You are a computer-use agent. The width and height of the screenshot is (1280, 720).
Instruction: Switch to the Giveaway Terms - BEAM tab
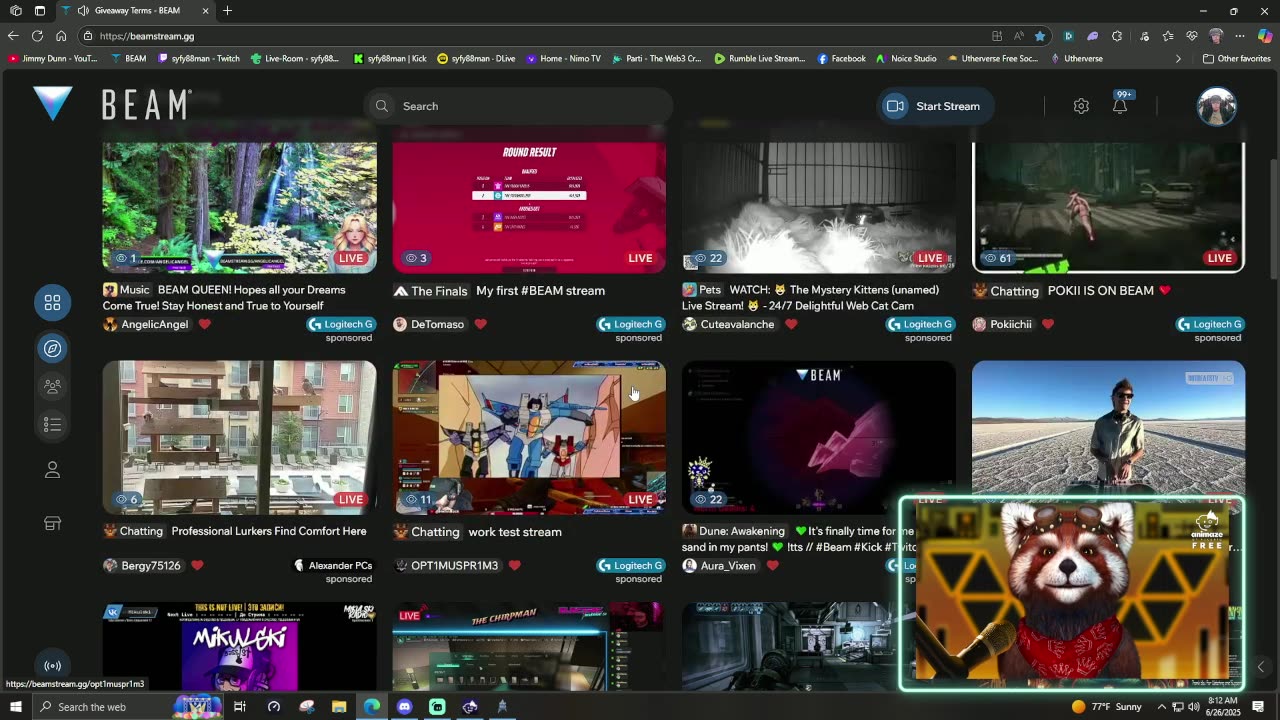[135, 11]
